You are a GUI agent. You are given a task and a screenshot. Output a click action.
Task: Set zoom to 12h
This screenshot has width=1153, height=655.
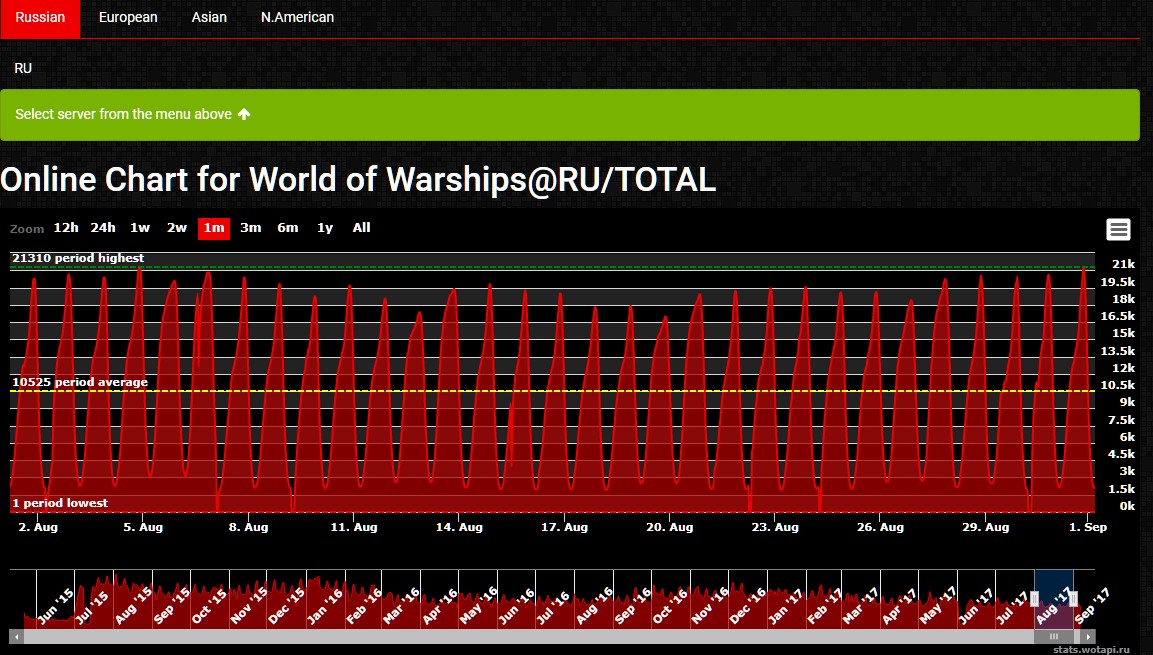point(66,228)
